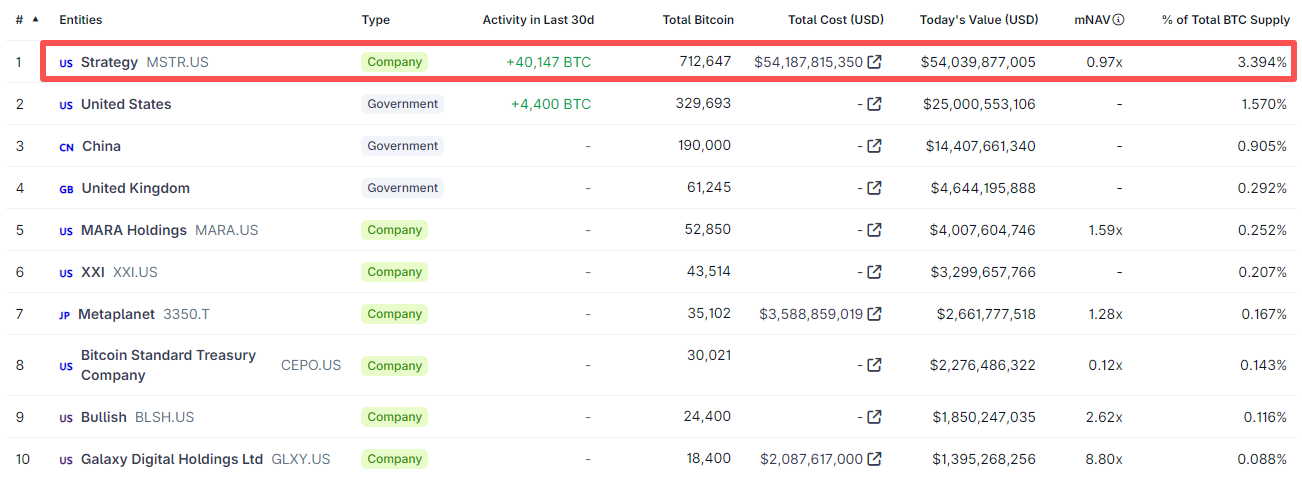
Task: Click the 8.80x mNAV value
Action: coord(1104,459)
